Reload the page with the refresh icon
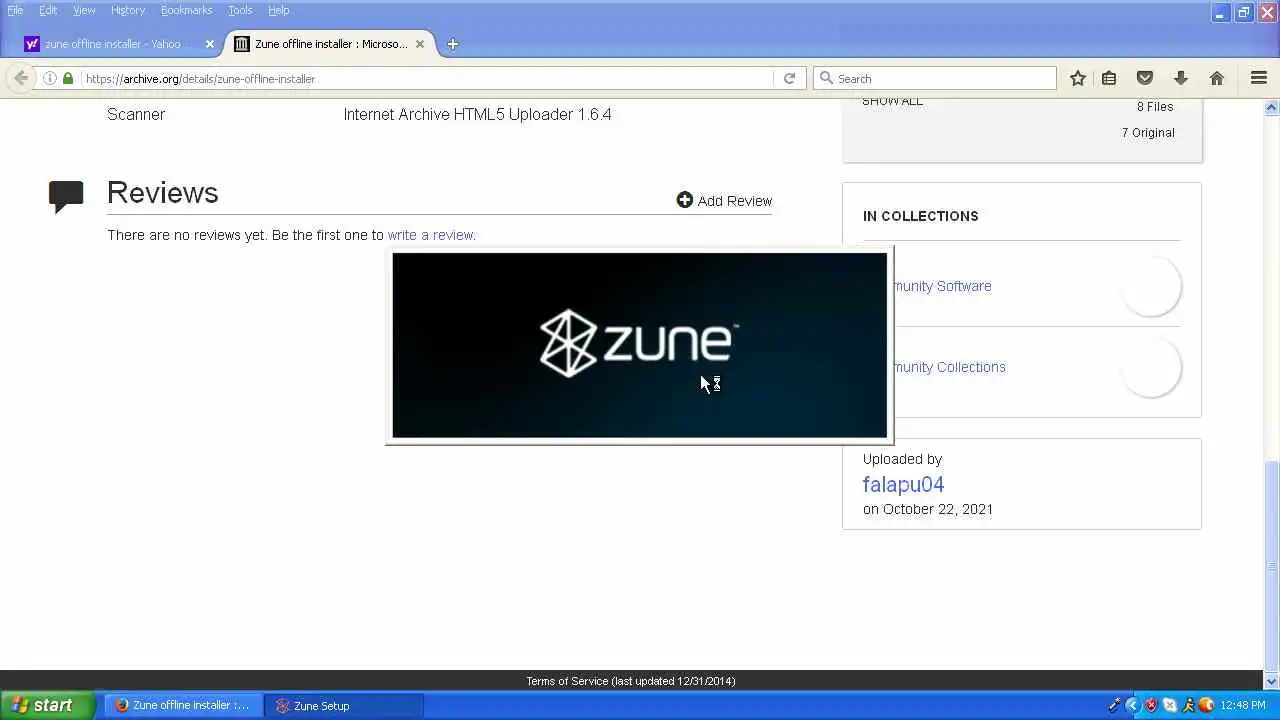Screen dimensions: 1280x720 (x=789, y=78)
